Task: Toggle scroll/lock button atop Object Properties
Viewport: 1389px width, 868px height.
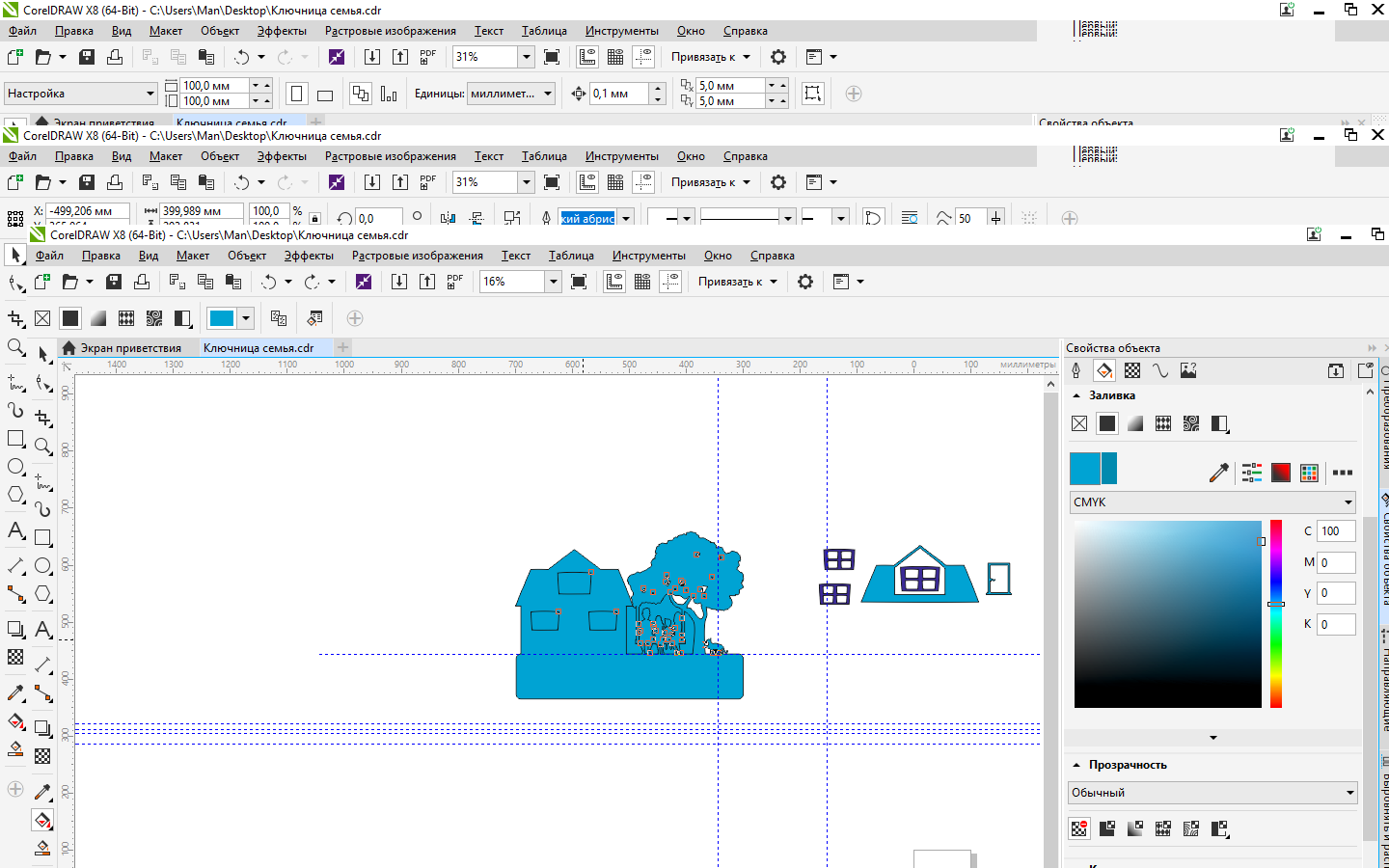Action: (1336, 370)
